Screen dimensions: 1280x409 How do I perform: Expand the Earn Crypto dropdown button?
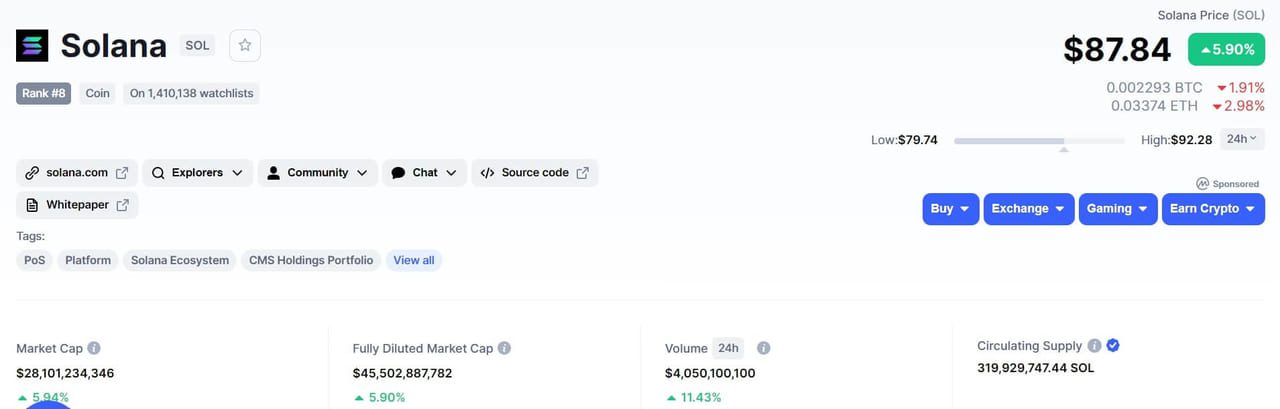1214,209
